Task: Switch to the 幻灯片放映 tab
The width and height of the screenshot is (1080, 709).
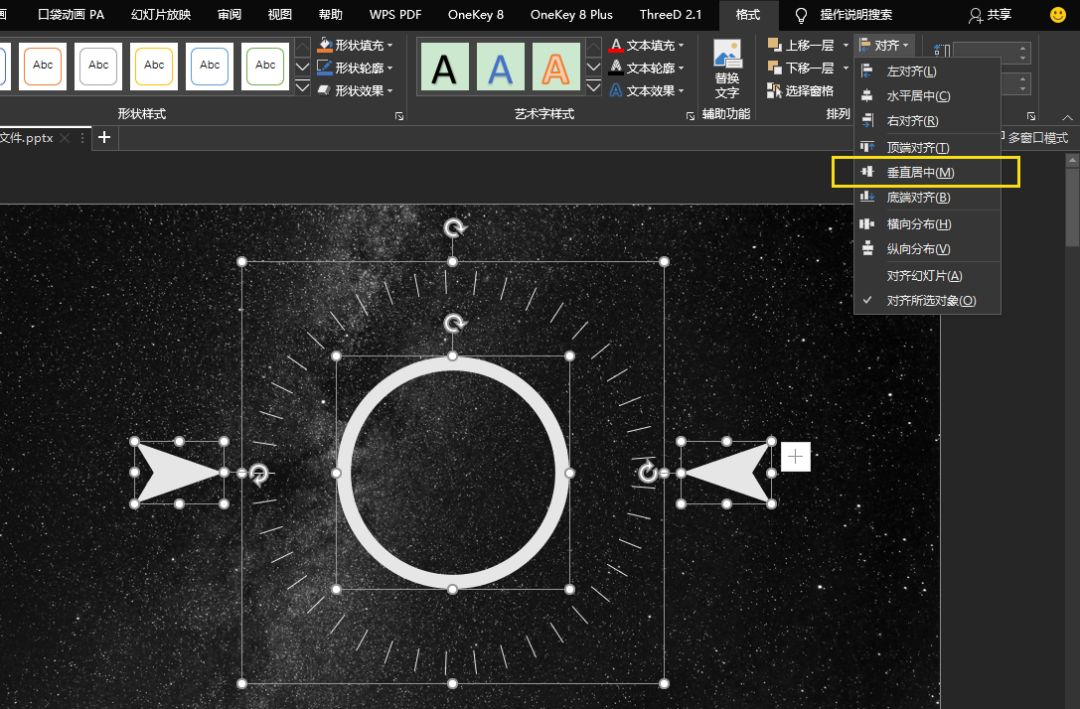Action: tap(161, 14)
